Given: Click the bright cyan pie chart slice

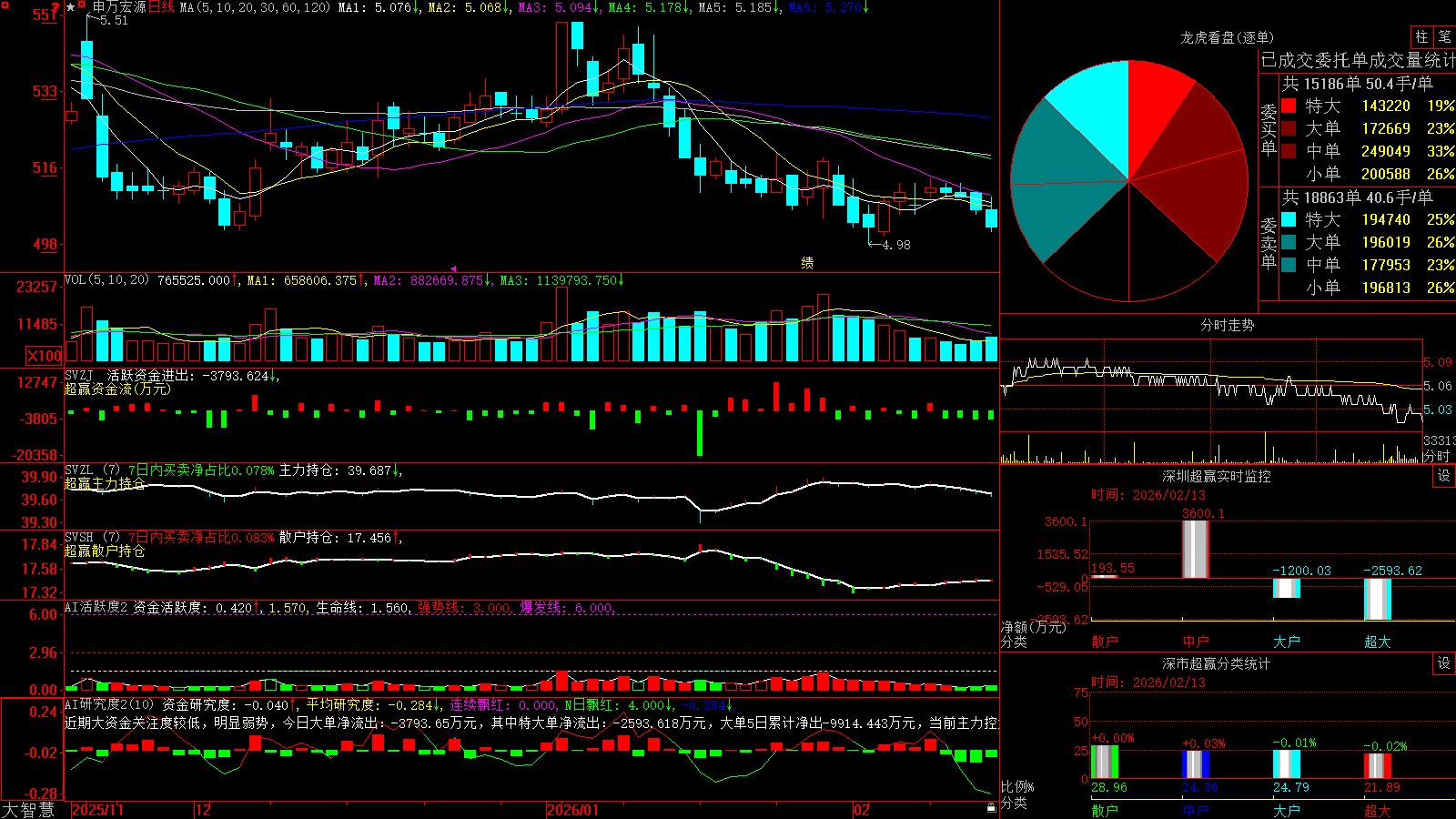Looking at the screenshot, I should coord(1097,109).
